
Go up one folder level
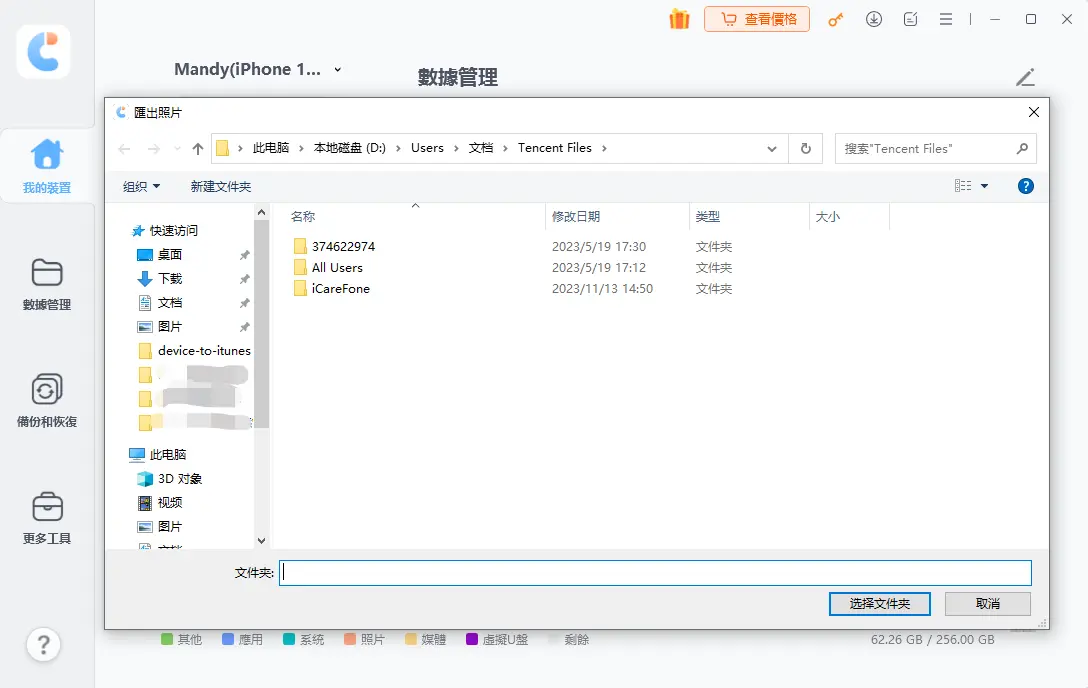[198, 148]
